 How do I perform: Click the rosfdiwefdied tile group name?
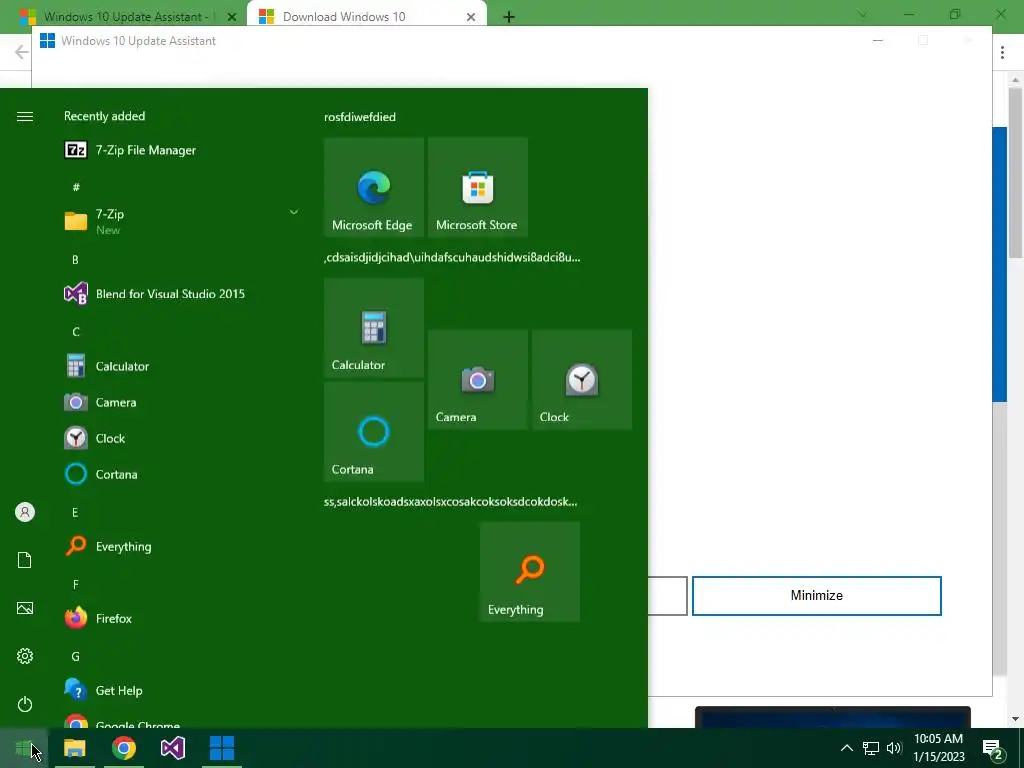point(360,117)
